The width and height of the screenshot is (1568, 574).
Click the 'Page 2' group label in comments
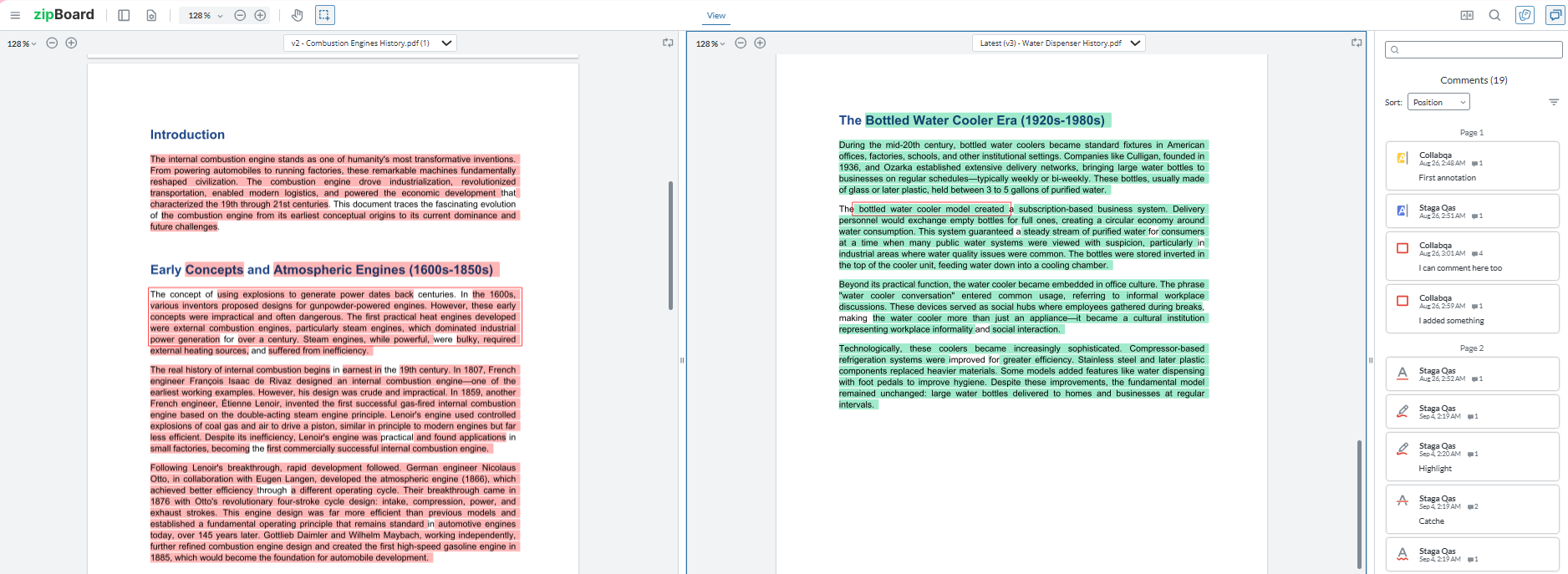pyautogui.click(x=1472, y=348)
